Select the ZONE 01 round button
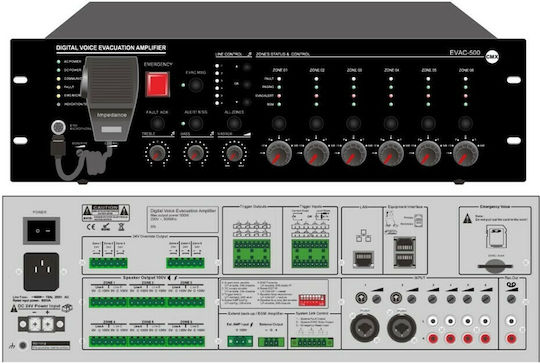Viewport: 540px width, 363px height. click(279, 123)
